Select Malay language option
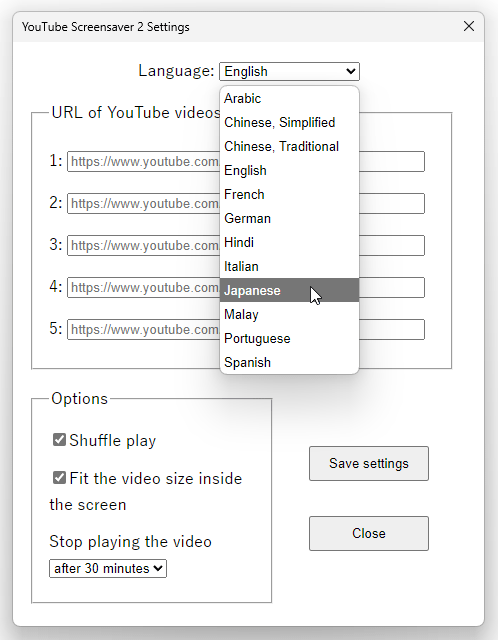The width and height of the screenshot is (498, 640). 289,314
